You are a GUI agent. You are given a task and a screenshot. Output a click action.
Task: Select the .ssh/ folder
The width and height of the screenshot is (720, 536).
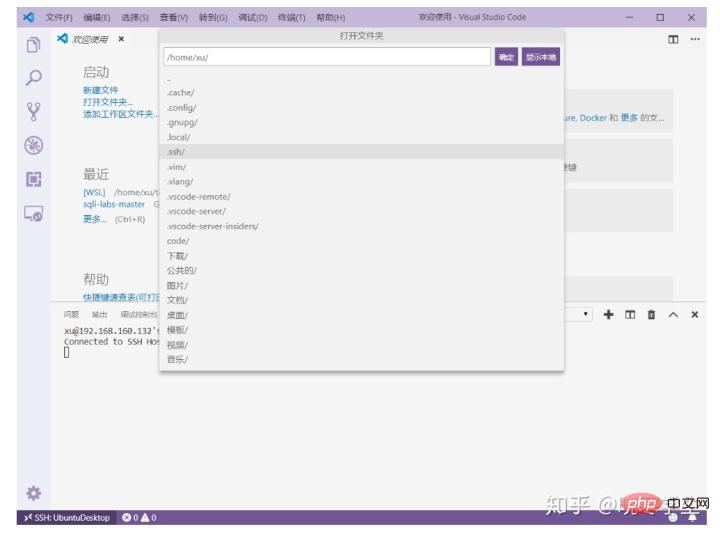coord(362,152)
